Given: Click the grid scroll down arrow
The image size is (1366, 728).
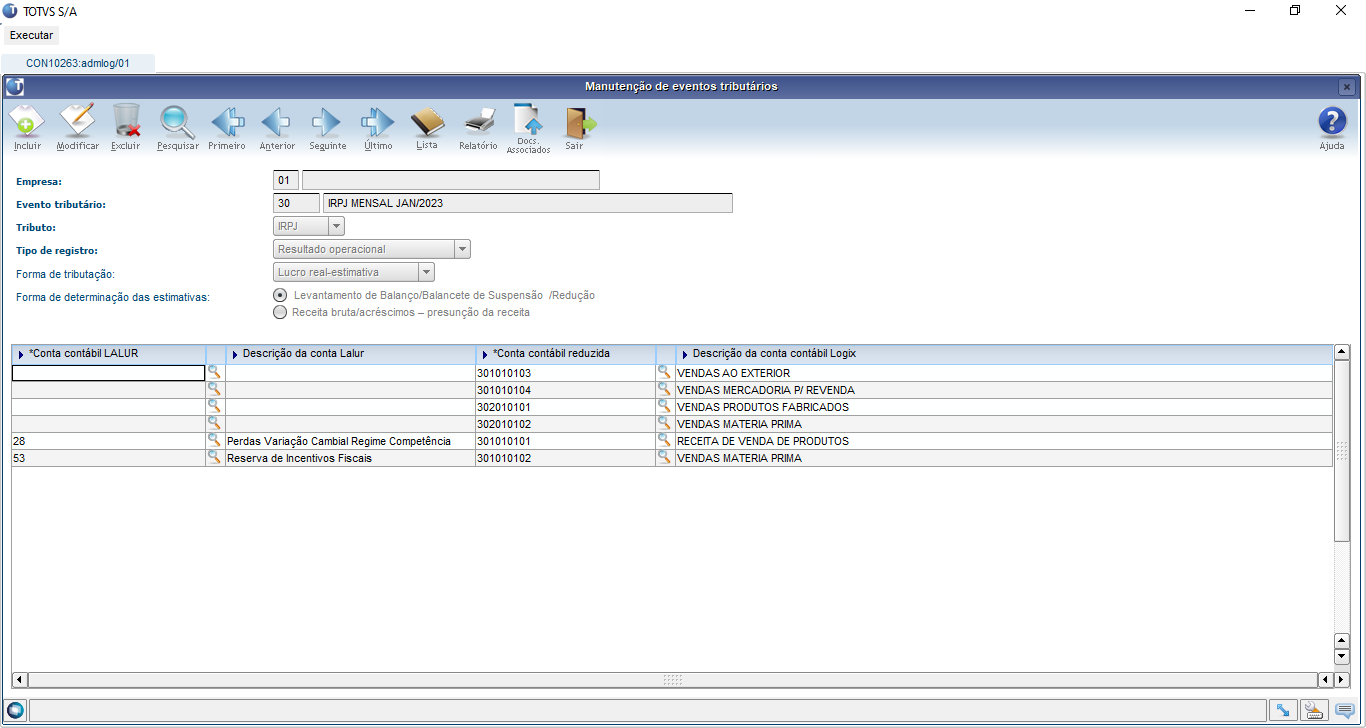Looking at the screenshot, I should pos(1342,657).
